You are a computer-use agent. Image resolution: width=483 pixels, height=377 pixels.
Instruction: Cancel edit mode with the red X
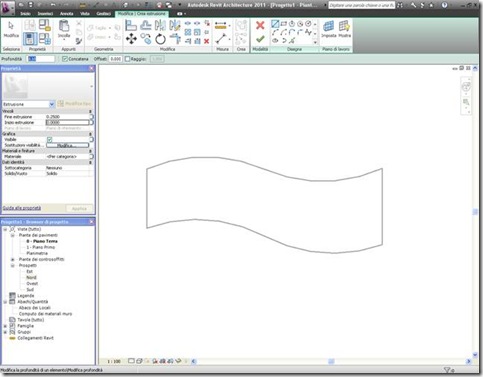pyautogui.click(x=260, y=25)
